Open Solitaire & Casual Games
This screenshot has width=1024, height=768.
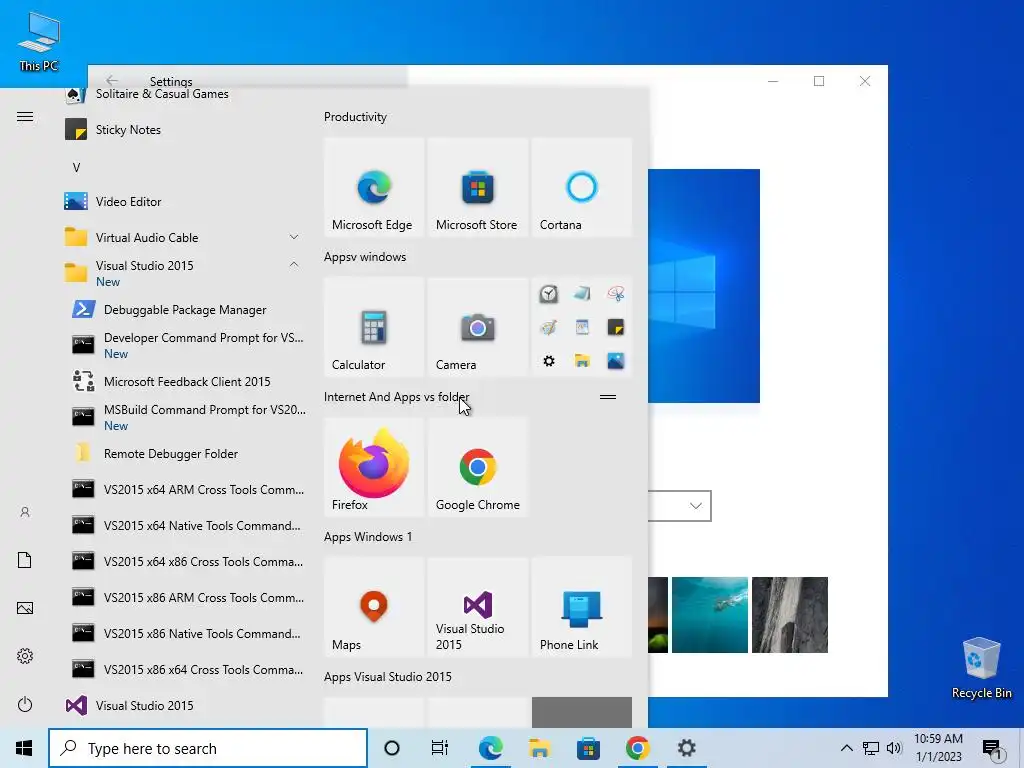[185, 95]
